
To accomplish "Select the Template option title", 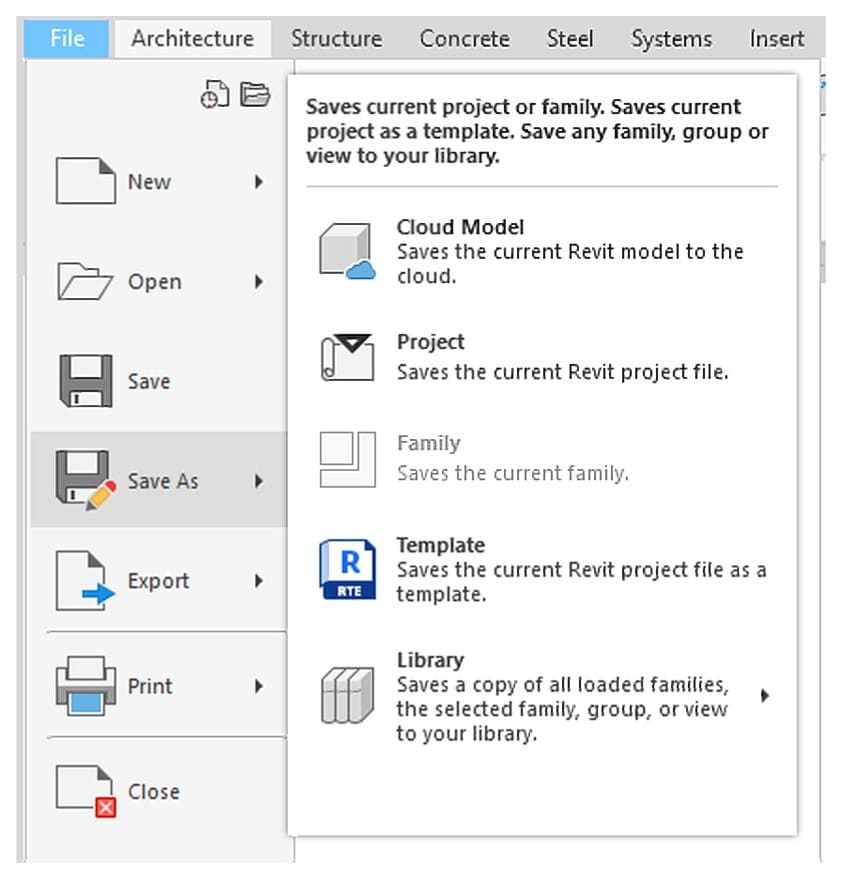I will pyautogui.click(x=441, y=545).
